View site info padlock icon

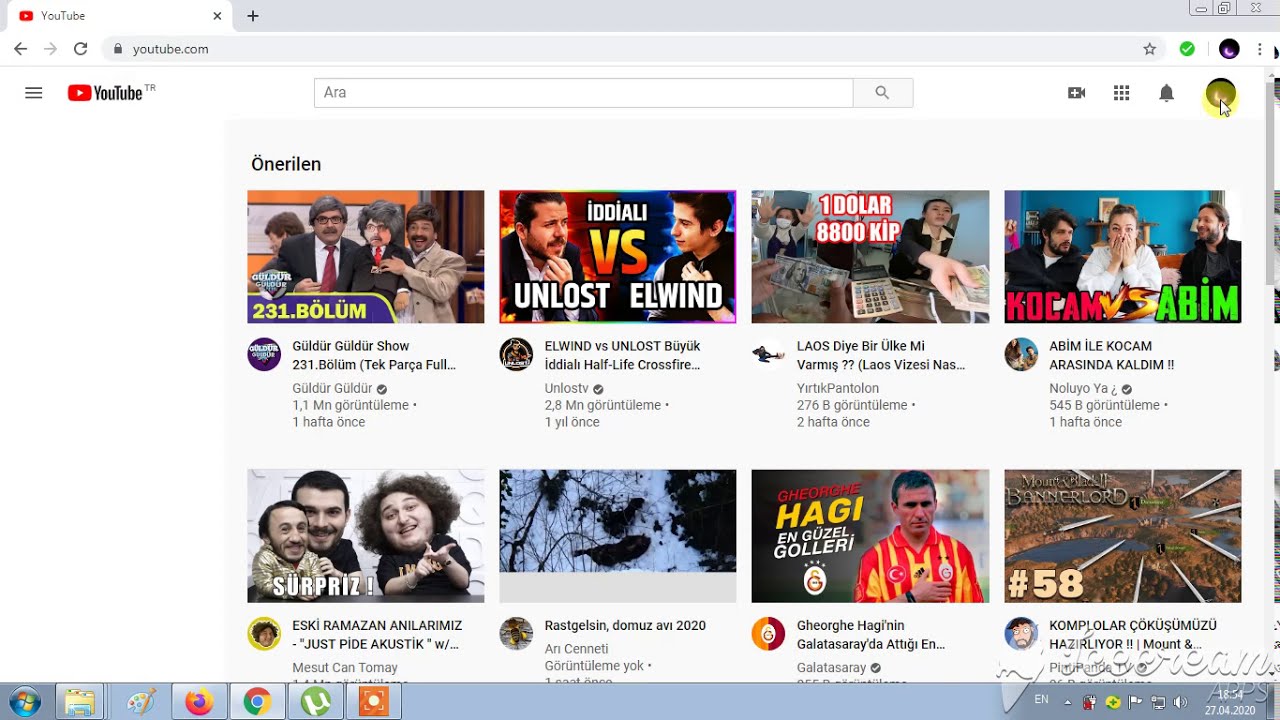point(118,49)
